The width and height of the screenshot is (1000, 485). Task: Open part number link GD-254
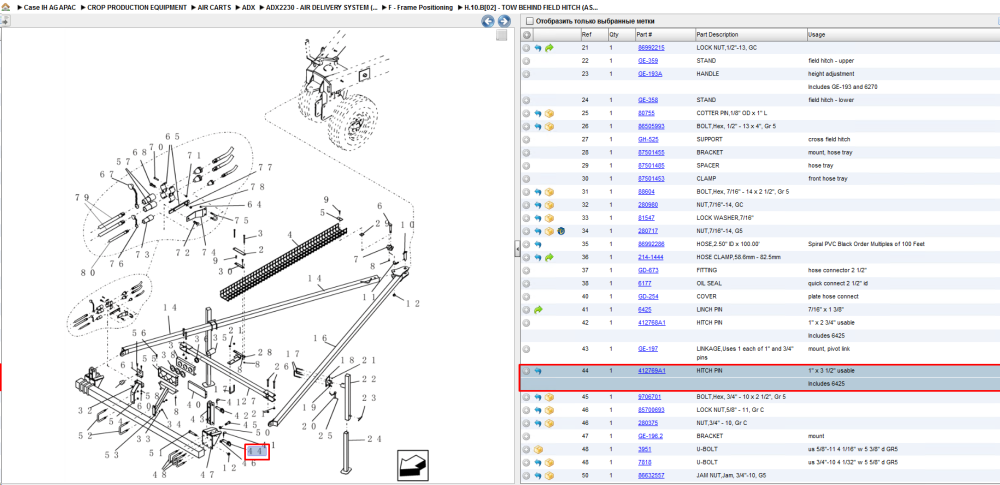[x=647, y=296]
